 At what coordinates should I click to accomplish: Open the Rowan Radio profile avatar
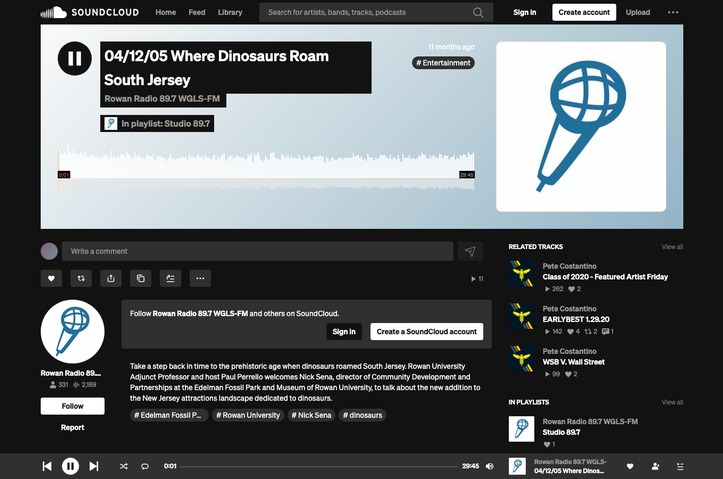[72, 331]
